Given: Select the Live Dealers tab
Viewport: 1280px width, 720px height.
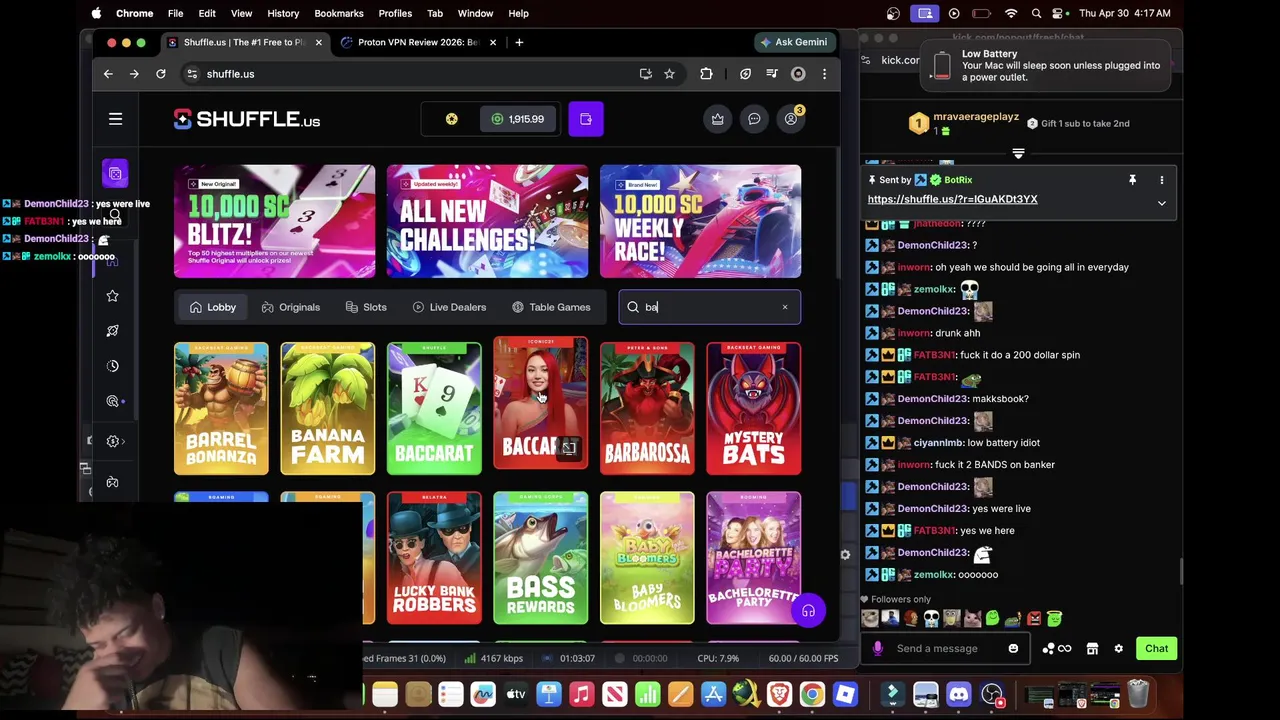Looking at the screenshot, I should point(449,307).
